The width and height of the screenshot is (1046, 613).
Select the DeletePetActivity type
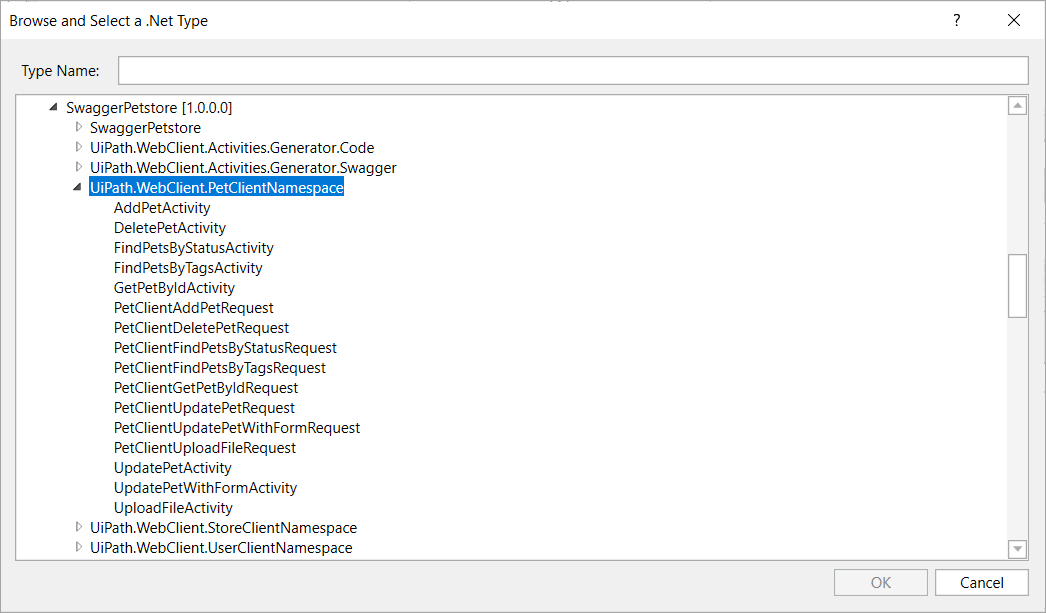tap(168, 227)
